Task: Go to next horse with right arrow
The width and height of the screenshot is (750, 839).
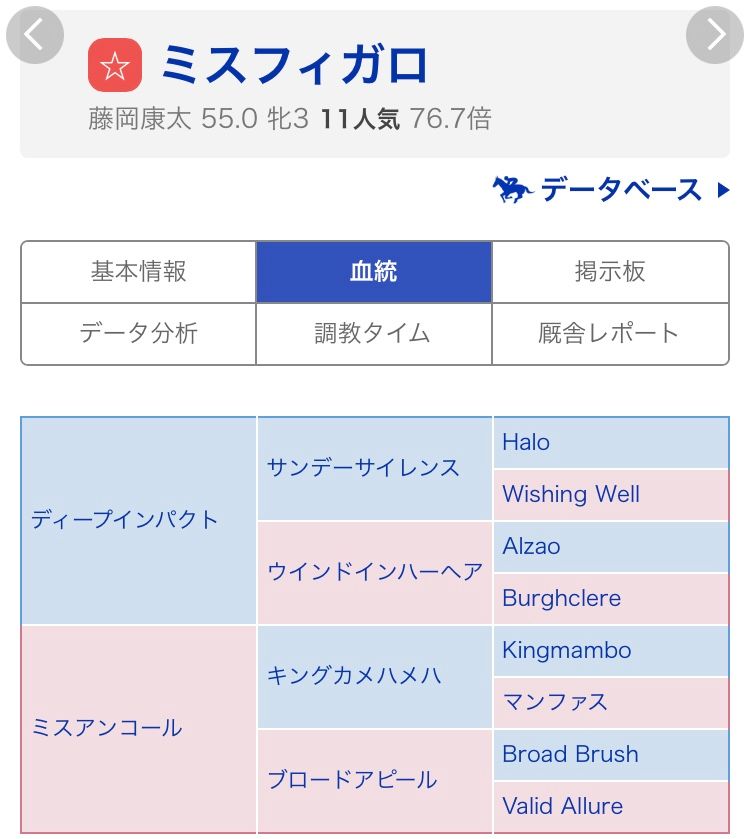Action: pos(714,35)
